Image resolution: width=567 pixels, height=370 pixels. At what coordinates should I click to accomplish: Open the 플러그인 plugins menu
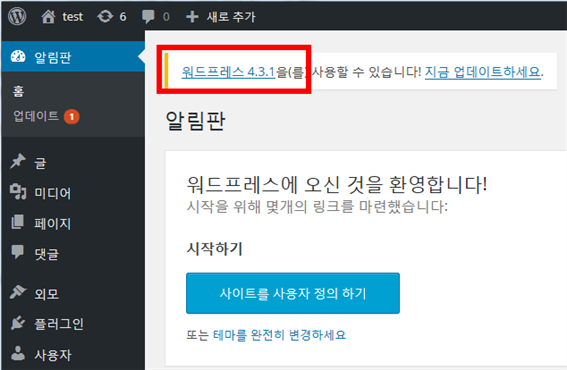pyautogui.click(x=59, y=324)
